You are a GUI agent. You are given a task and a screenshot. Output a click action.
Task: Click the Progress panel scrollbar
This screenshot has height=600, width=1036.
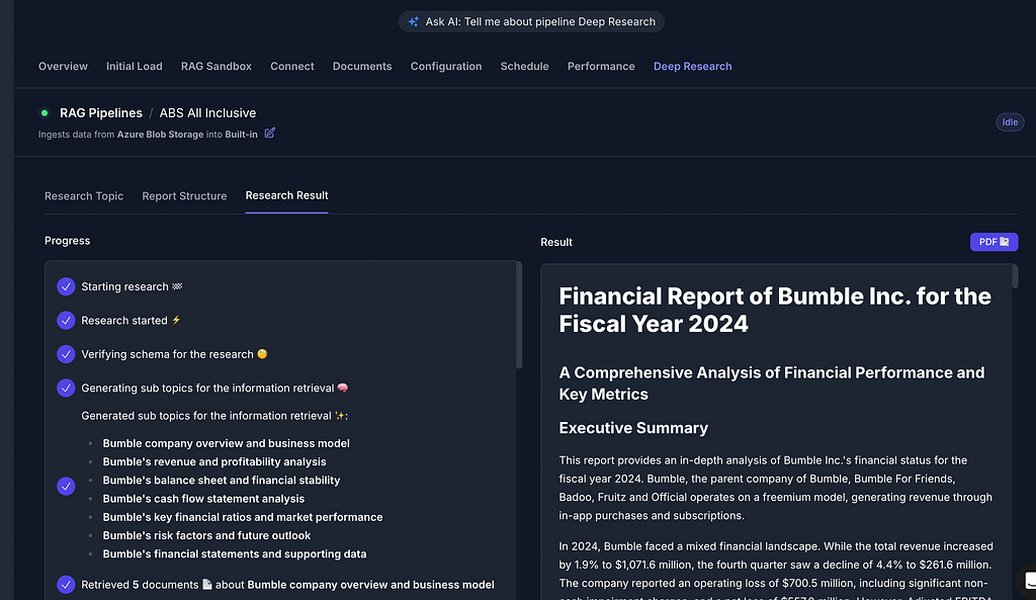[x=519, y=315]
